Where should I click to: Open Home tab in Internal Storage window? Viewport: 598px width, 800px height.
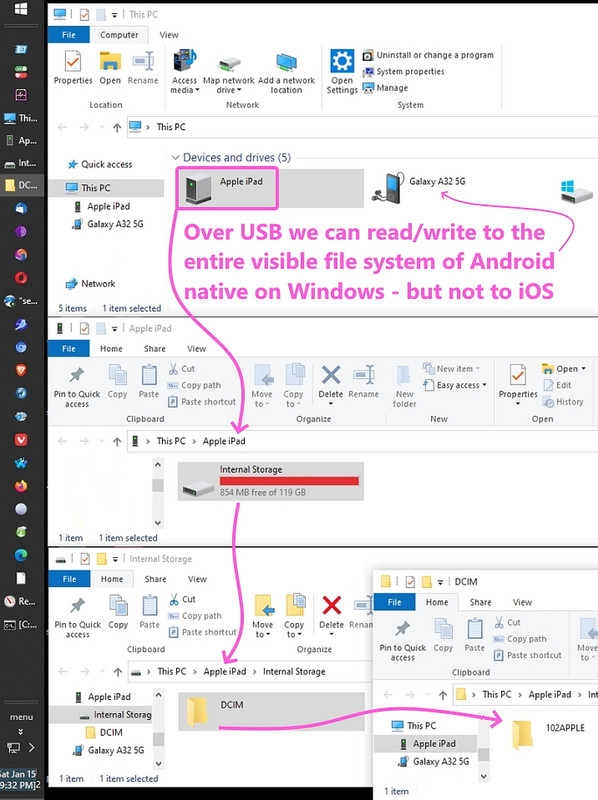point(112,579)
